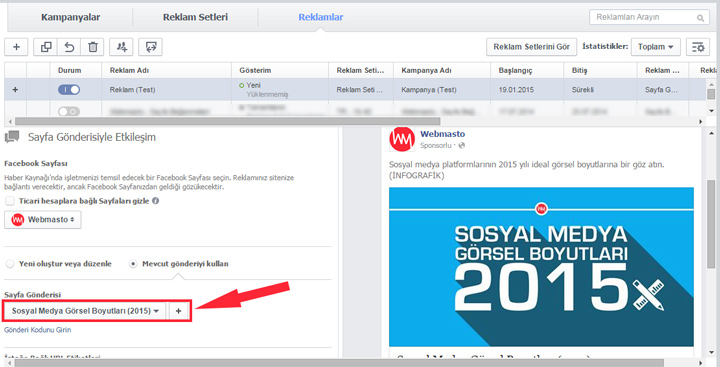Screen dimensions: 720x367
Task: Click the Sosyal Medya 2015 infographic image
Action: [541, 266]
